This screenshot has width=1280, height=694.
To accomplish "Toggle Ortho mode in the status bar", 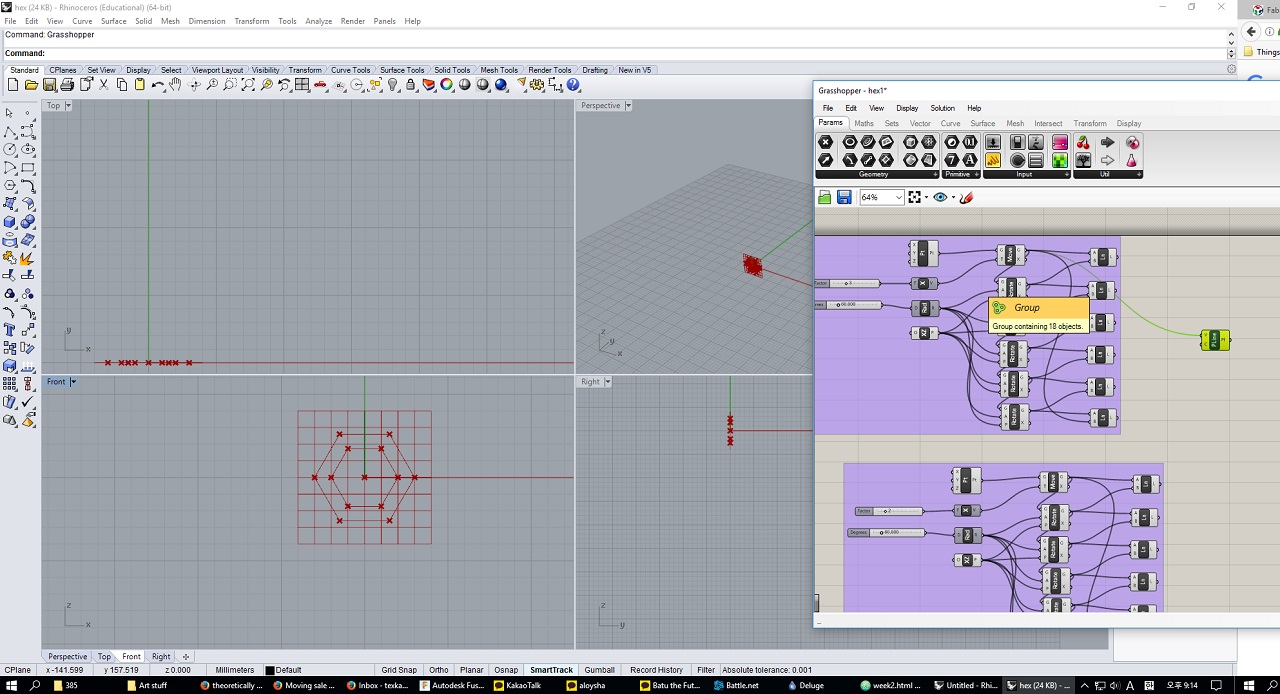I will pyautogui.click(x=438, y=670).
